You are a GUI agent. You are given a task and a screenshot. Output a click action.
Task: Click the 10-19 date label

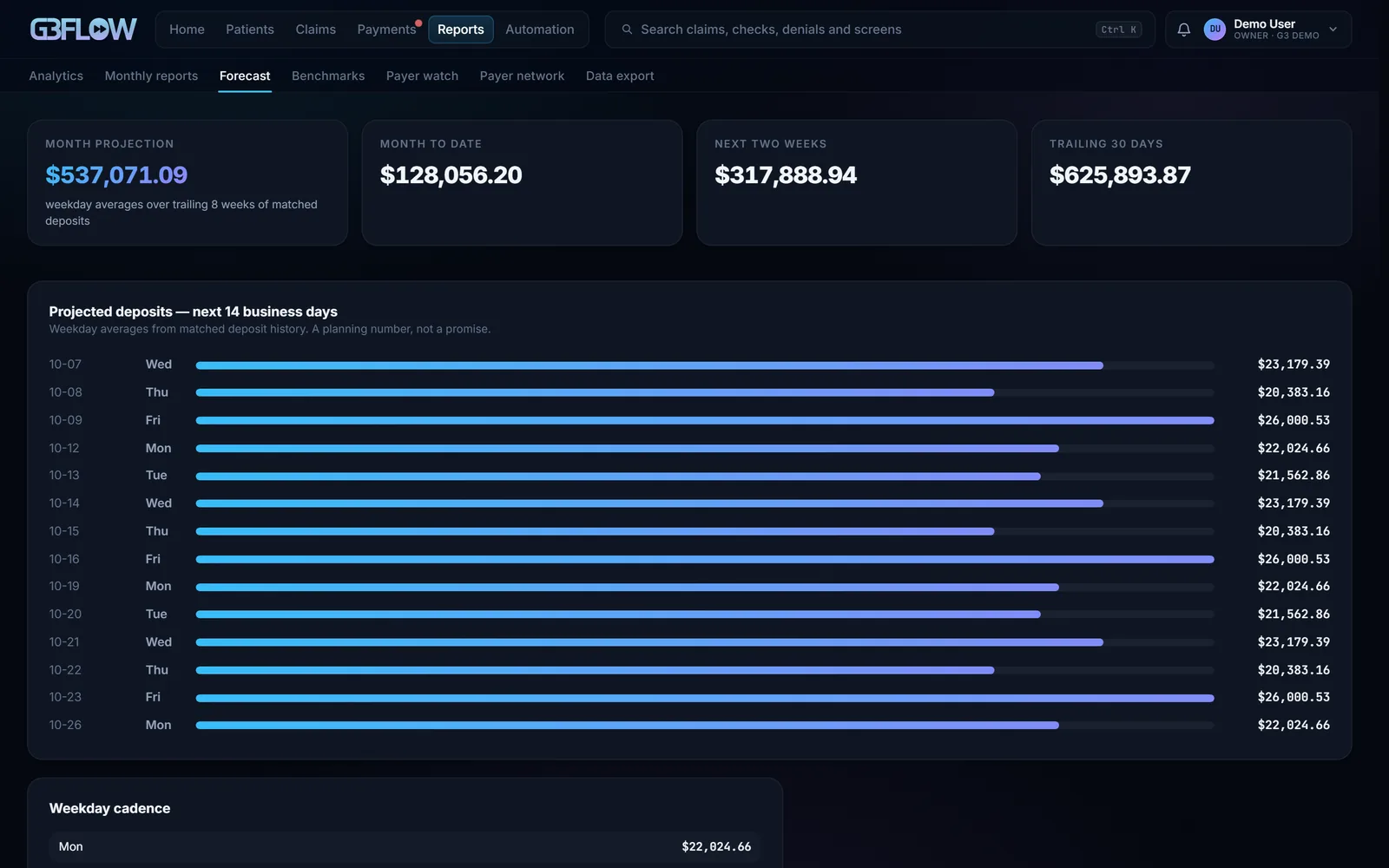[x=64, y=586]
